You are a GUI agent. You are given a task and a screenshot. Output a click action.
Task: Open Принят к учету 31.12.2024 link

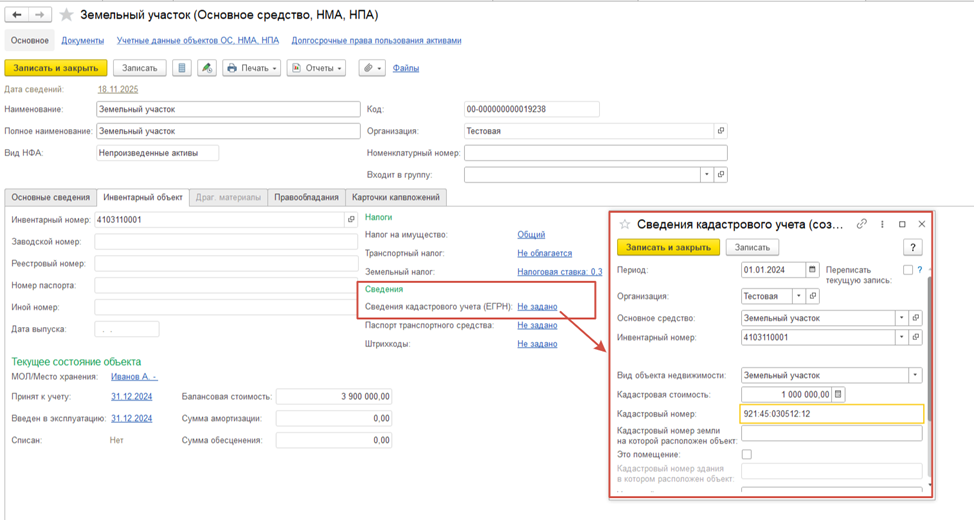132,396
